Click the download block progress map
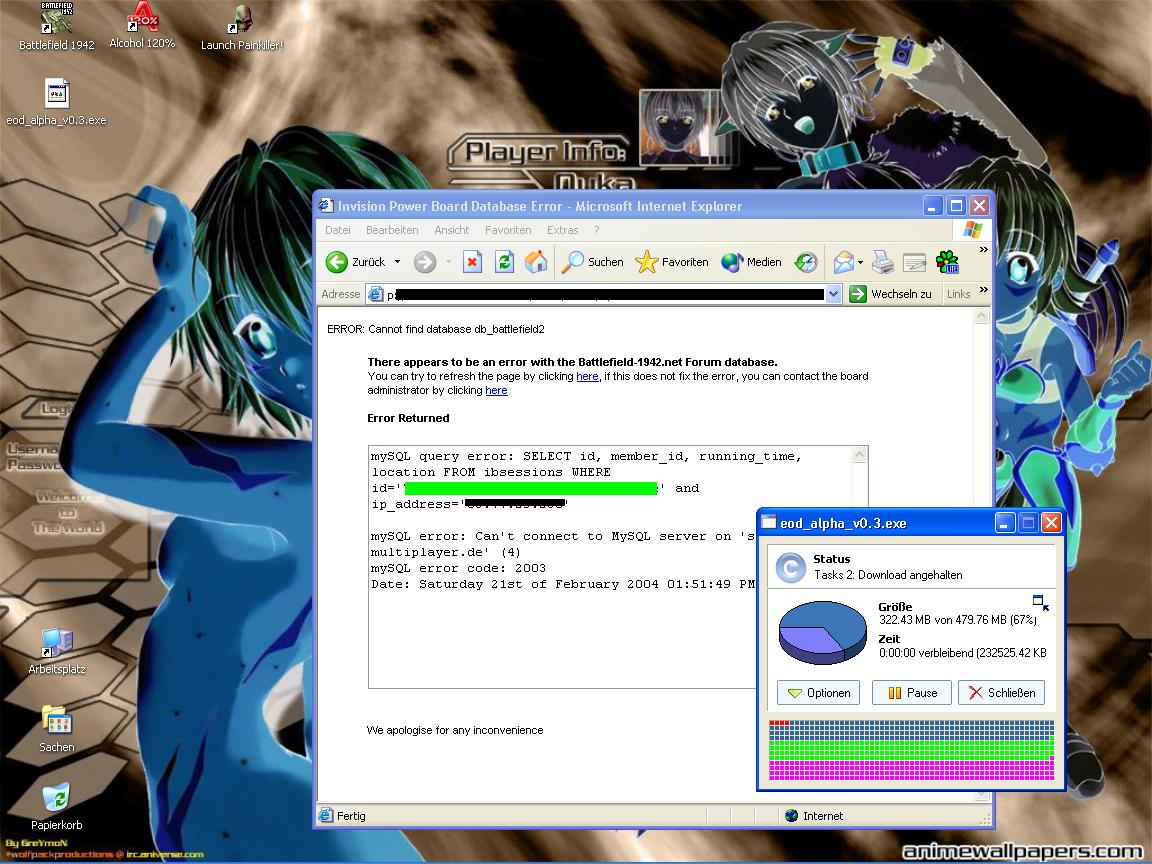Image resolution: width=1152 pixels, height=864 pixels. [911, 750]
